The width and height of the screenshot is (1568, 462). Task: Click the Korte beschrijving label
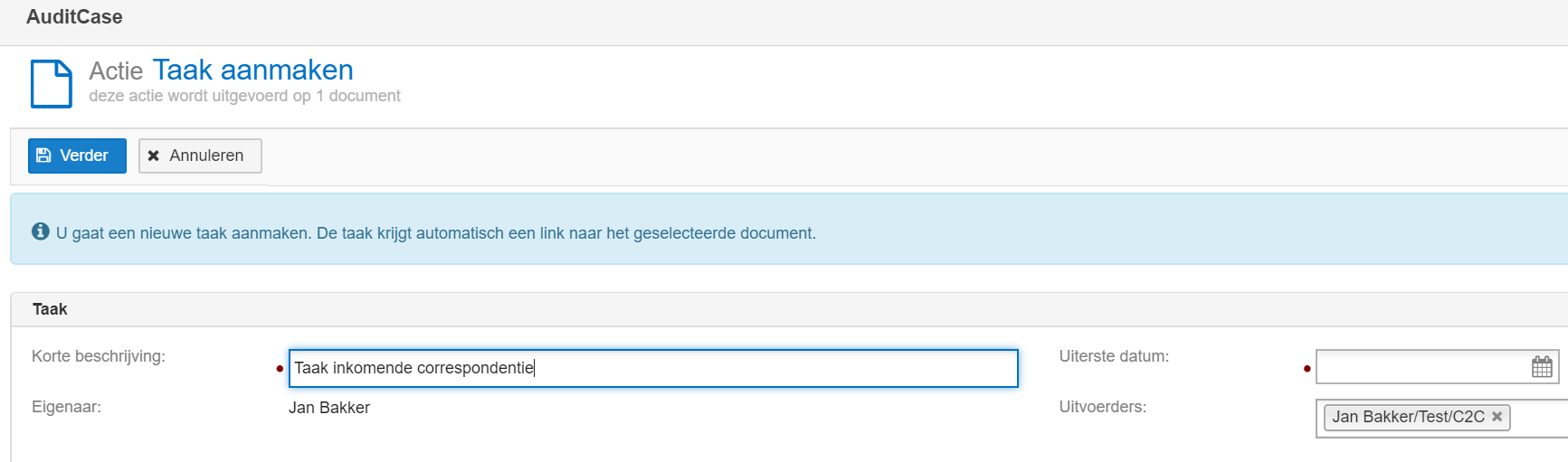(x=99, y=356)
